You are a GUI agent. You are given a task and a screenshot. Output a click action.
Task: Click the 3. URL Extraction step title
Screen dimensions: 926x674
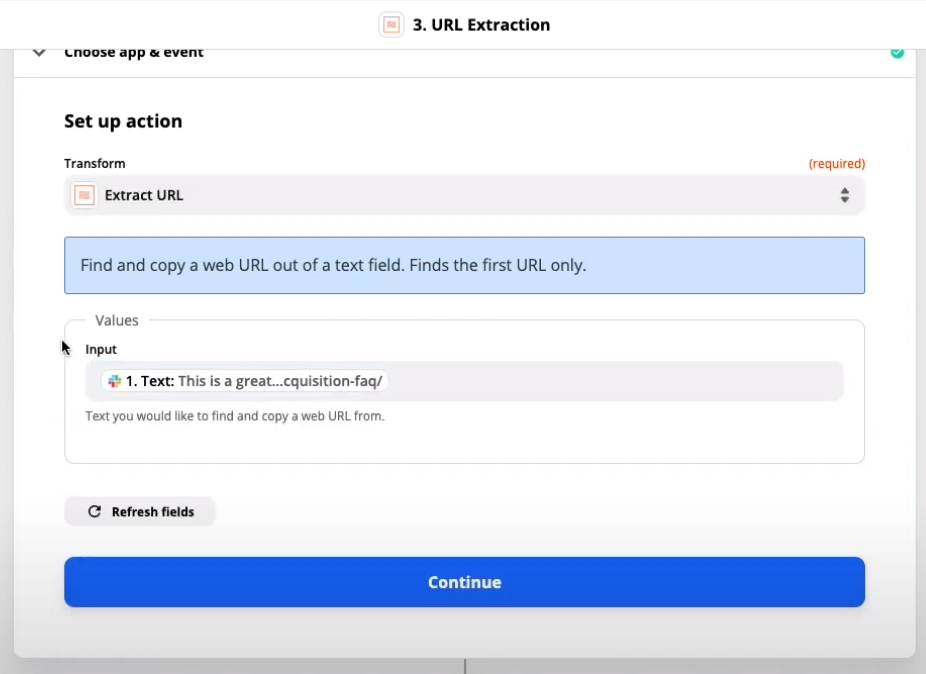[x=481, y=25]
